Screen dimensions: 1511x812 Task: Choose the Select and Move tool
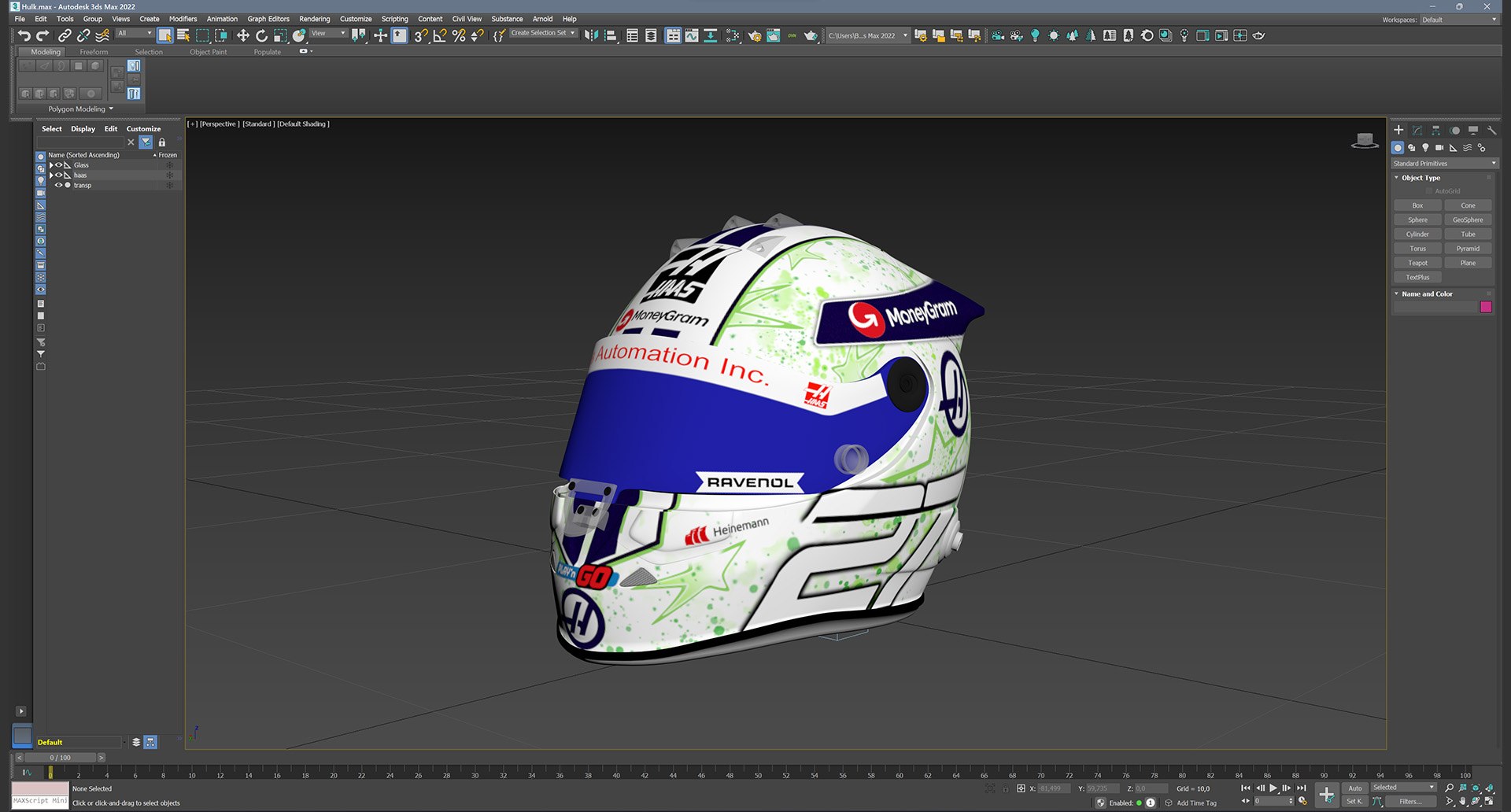point(242,35)
